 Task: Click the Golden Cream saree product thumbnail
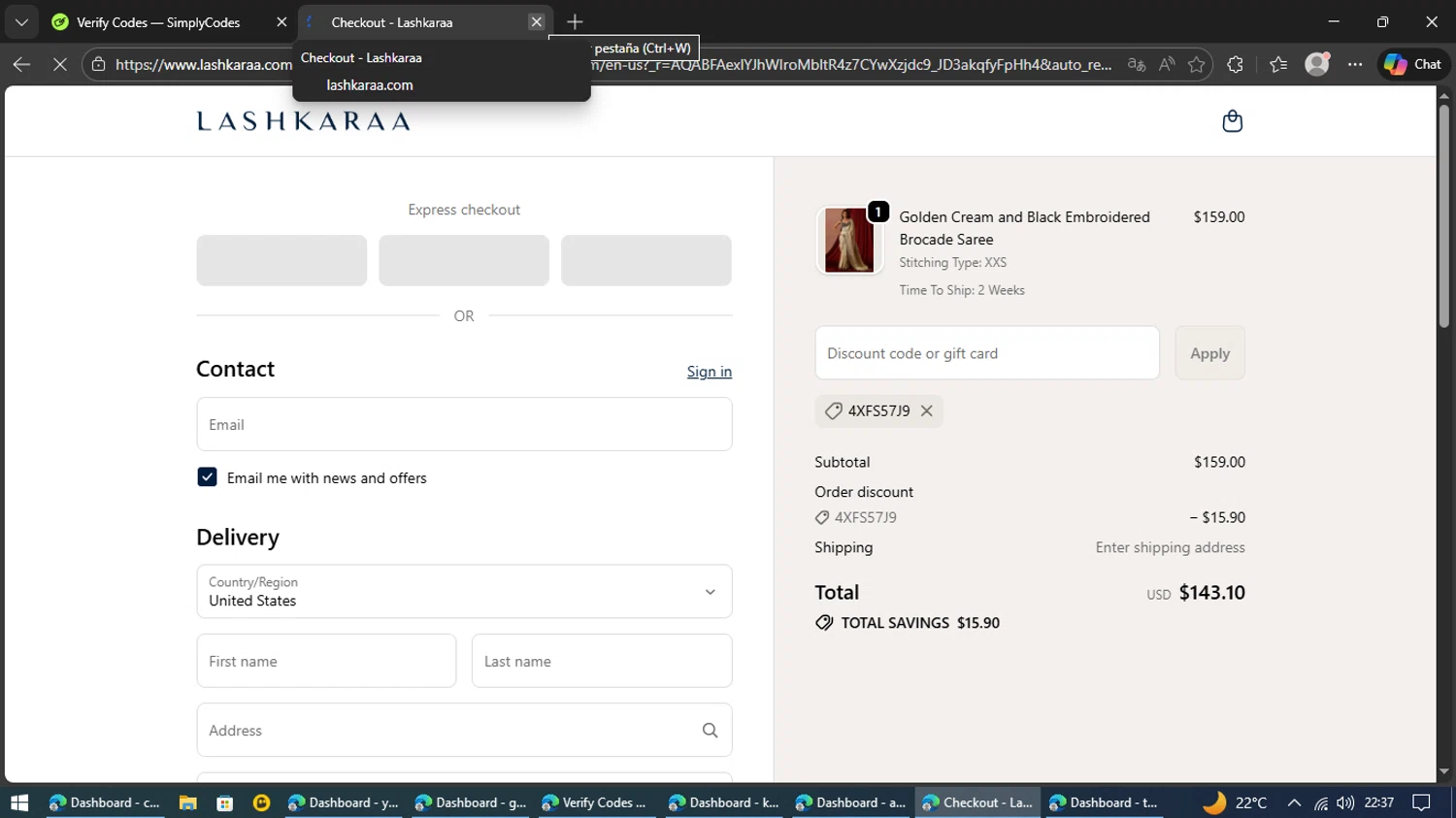848,241
